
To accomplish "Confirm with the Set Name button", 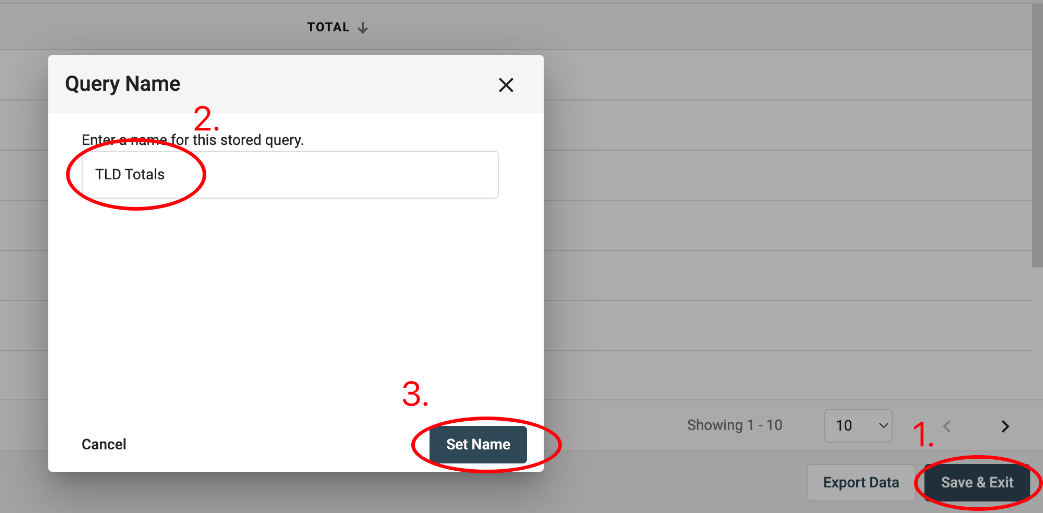I will [x=478, y=444].
